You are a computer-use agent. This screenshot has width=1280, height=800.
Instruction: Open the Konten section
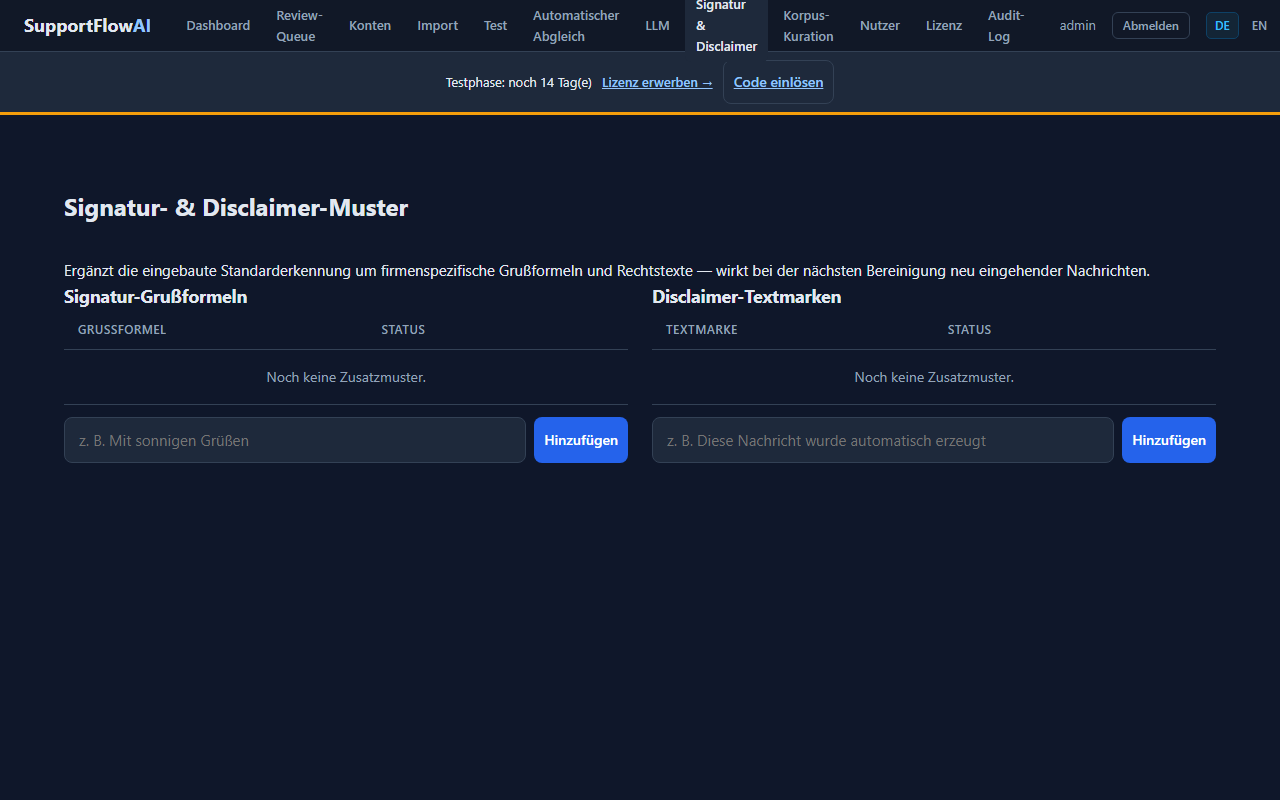[x=370, y=26]
